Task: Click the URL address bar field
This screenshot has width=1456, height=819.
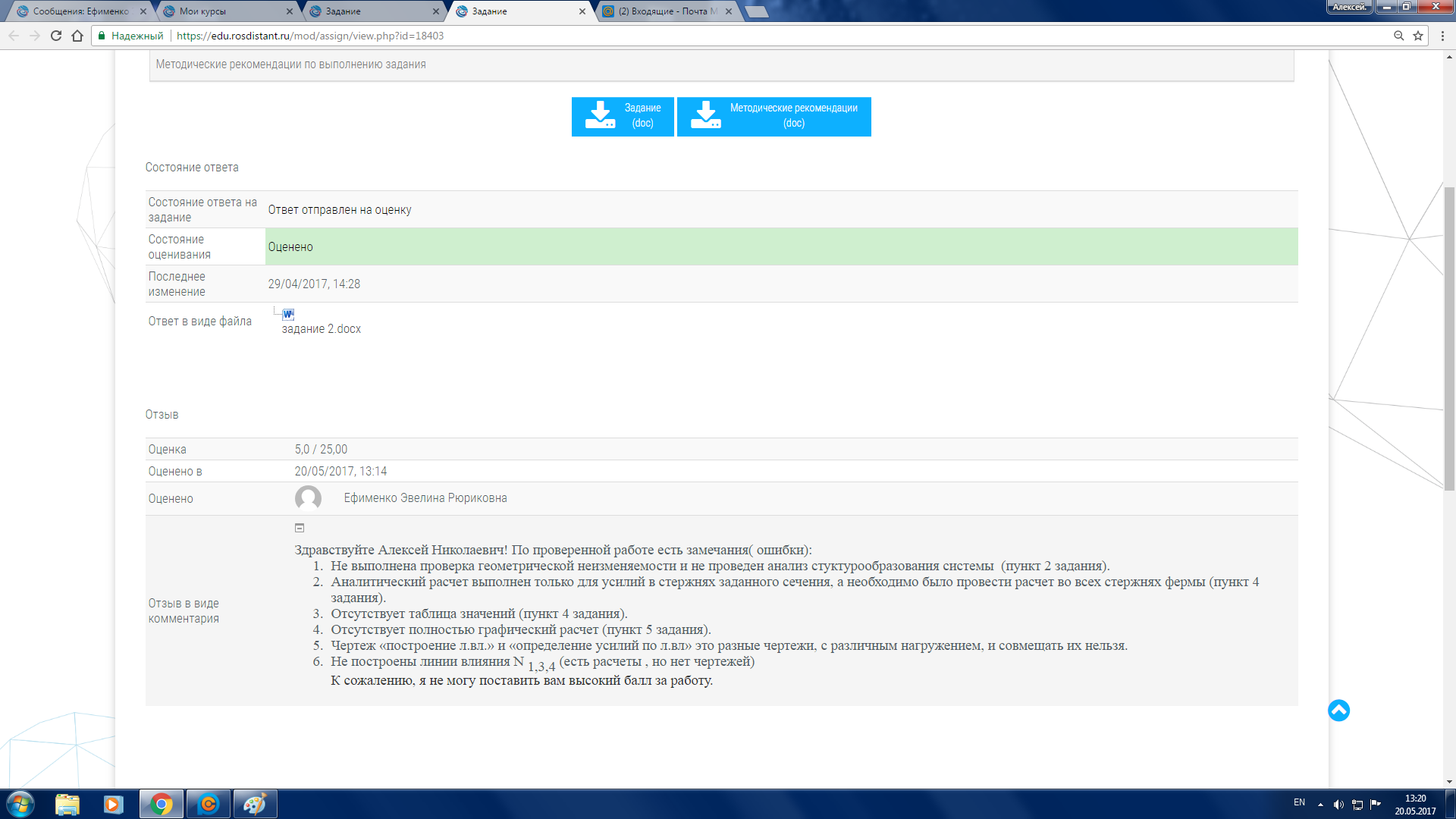Action: [758, 36]
